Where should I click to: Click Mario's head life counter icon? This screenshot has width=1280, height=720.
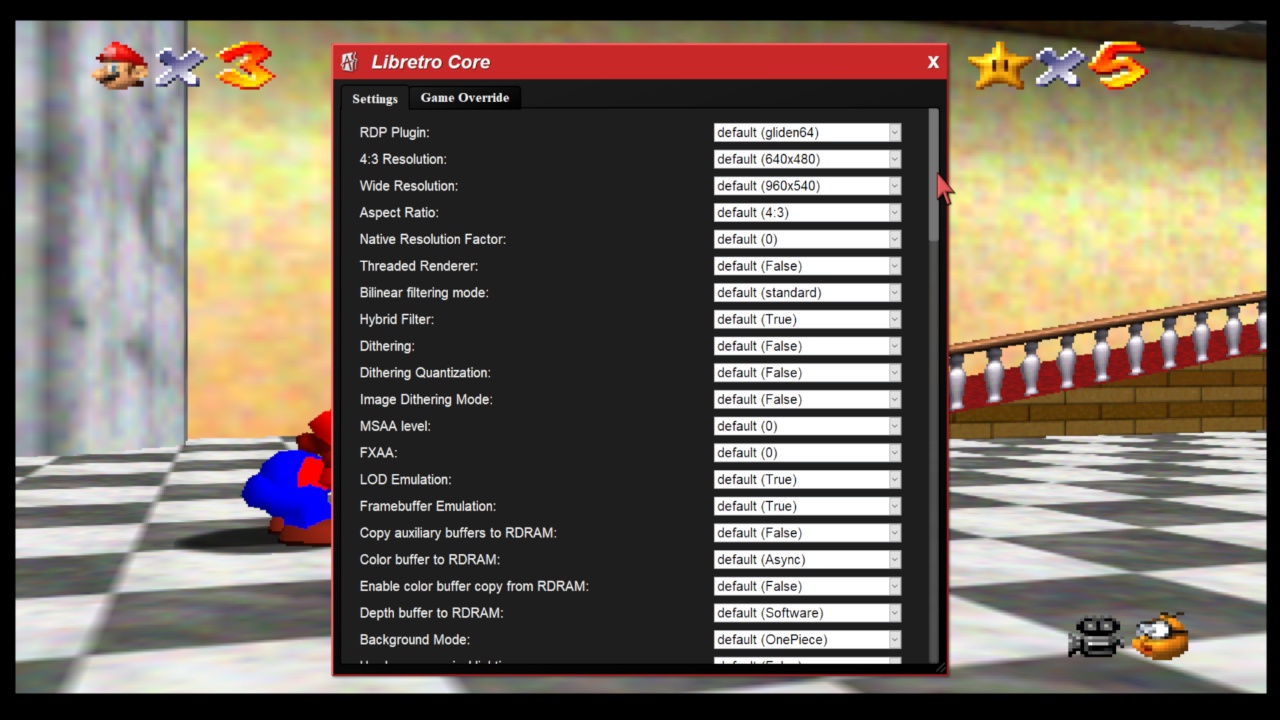click(120, 65)
